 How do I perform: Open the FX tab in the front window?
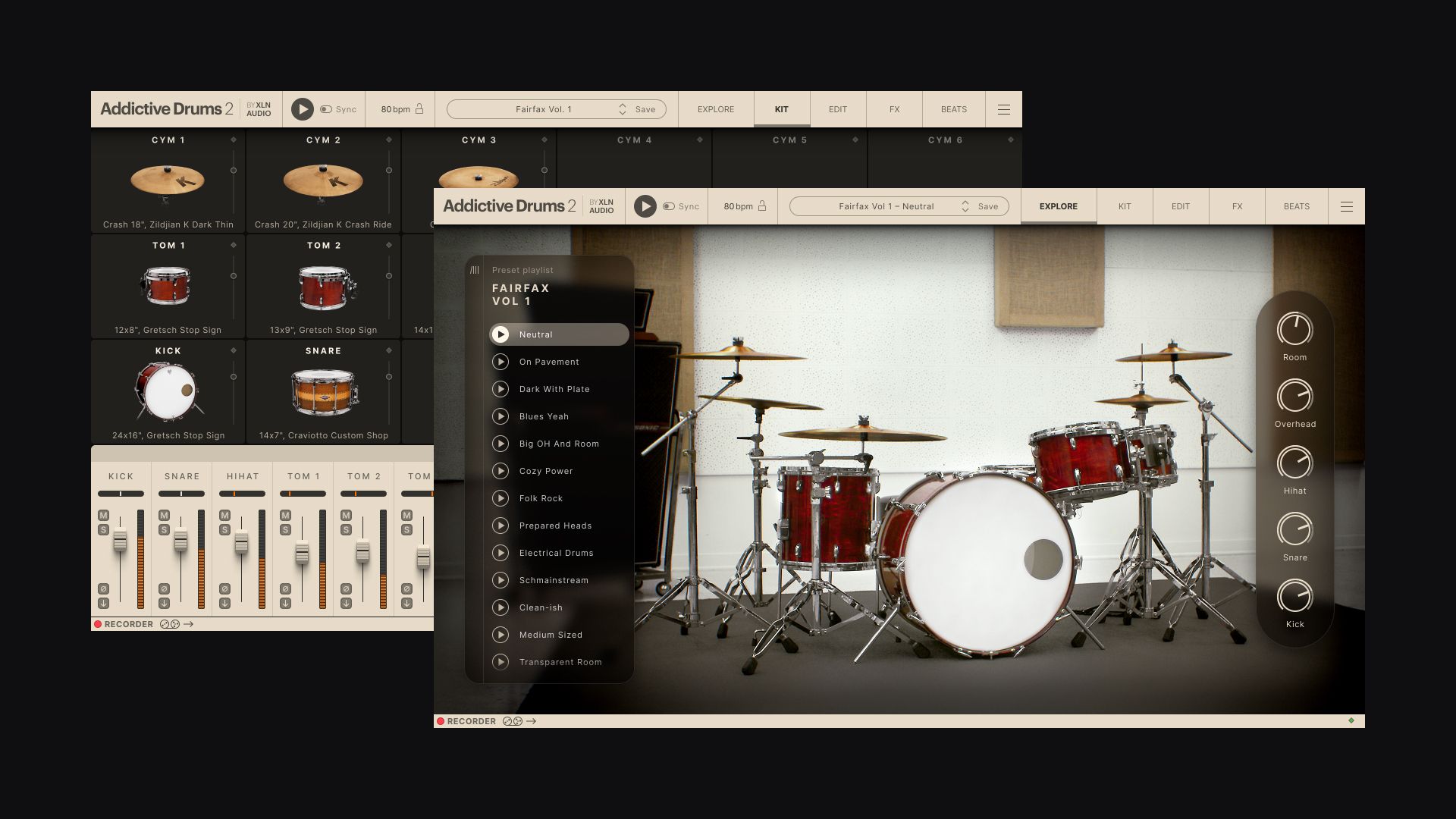point(1237,206)
